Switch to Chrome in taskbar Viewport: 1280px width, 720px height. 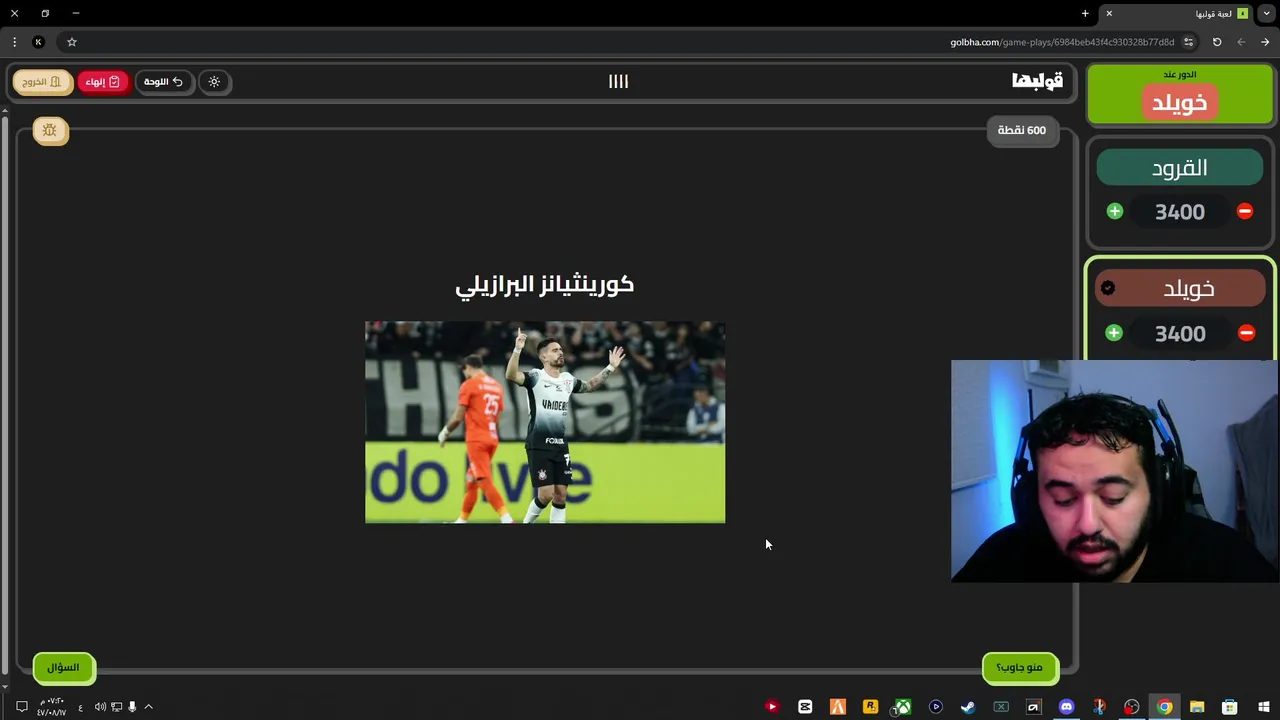click(x=1164, y=707)
